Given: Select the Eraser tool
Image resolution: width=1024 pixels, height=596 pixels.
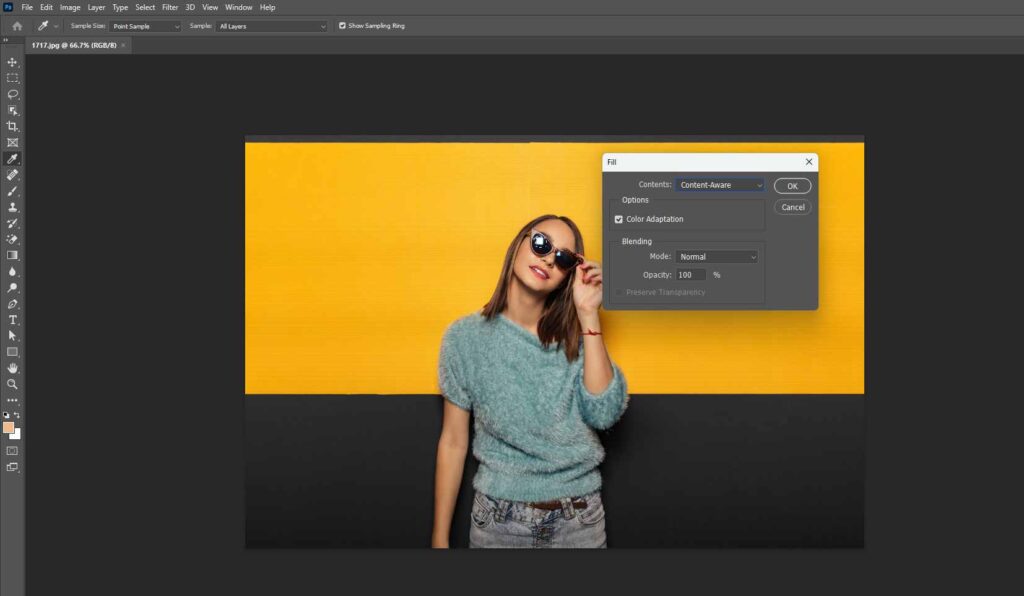Looking at the screenshot, I should [12, 239].
